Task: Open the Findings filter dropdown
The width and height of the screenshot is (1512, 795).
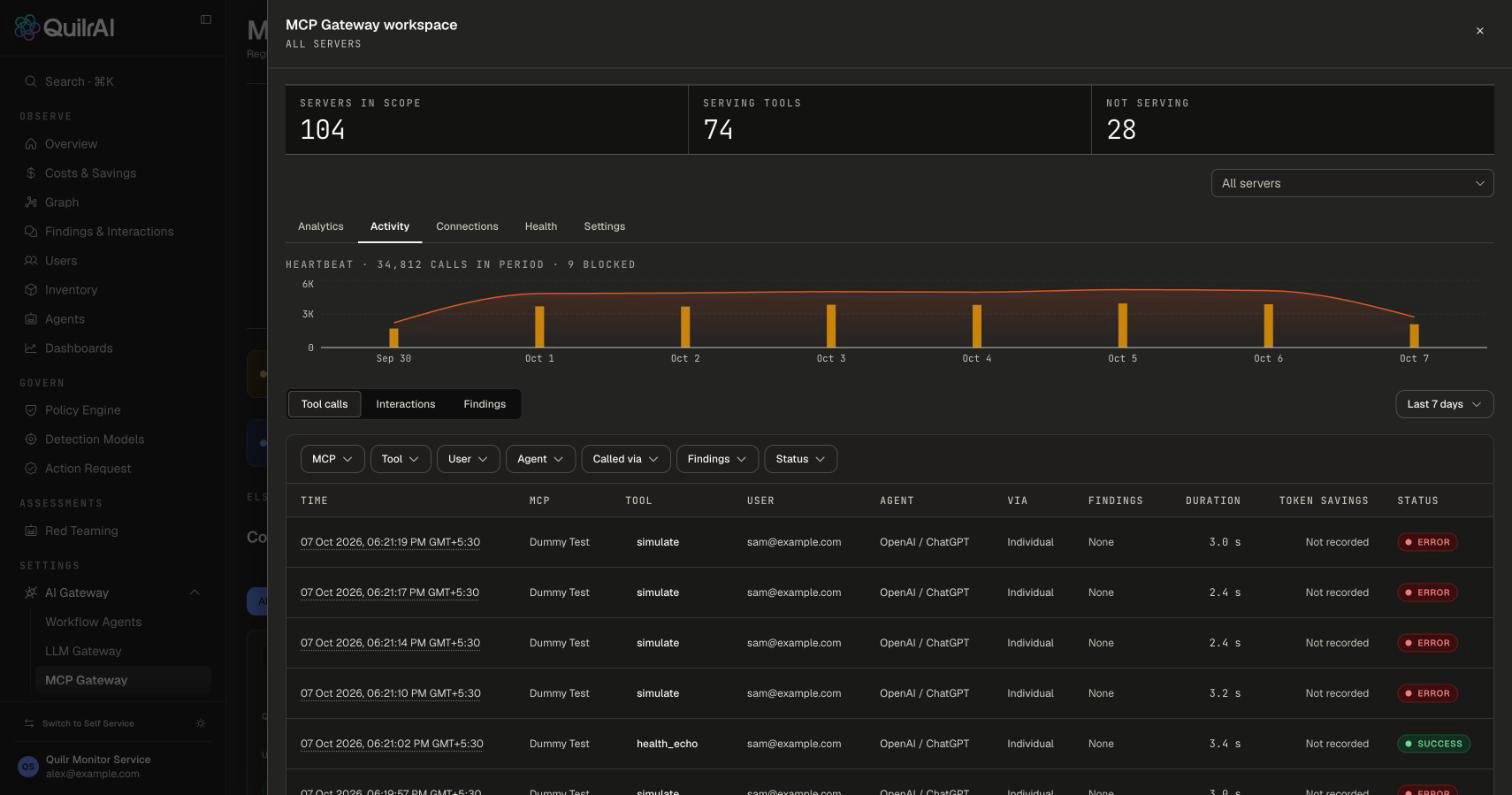Action: (x=717, y=459)
